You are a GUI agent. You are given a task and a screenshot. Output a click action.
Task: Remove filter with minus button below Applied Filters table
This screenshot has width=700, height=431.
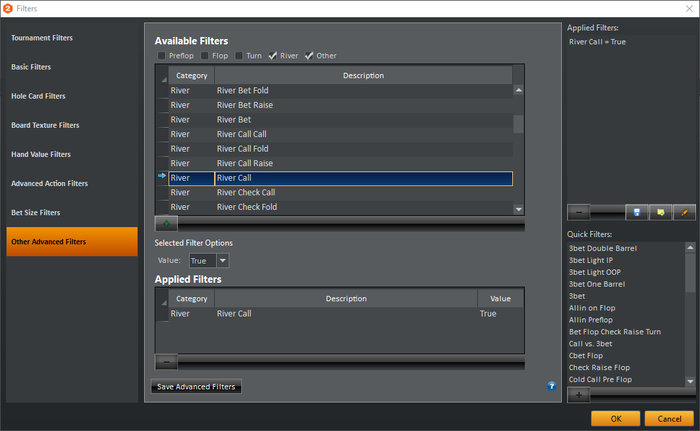166,362
